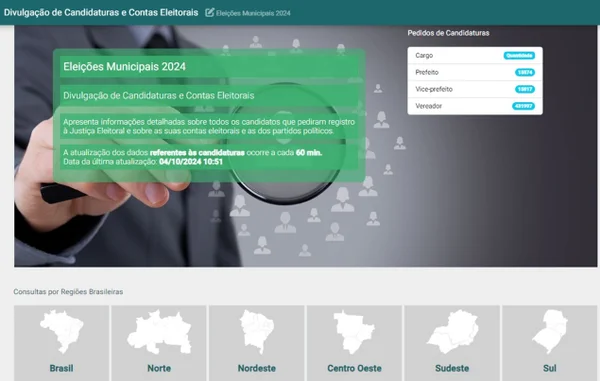Viewport: 600px width, 381px height.
Task: Click the Divulgação de Candidaturas e Contas Eleitorais title
Action: (101, 13)
